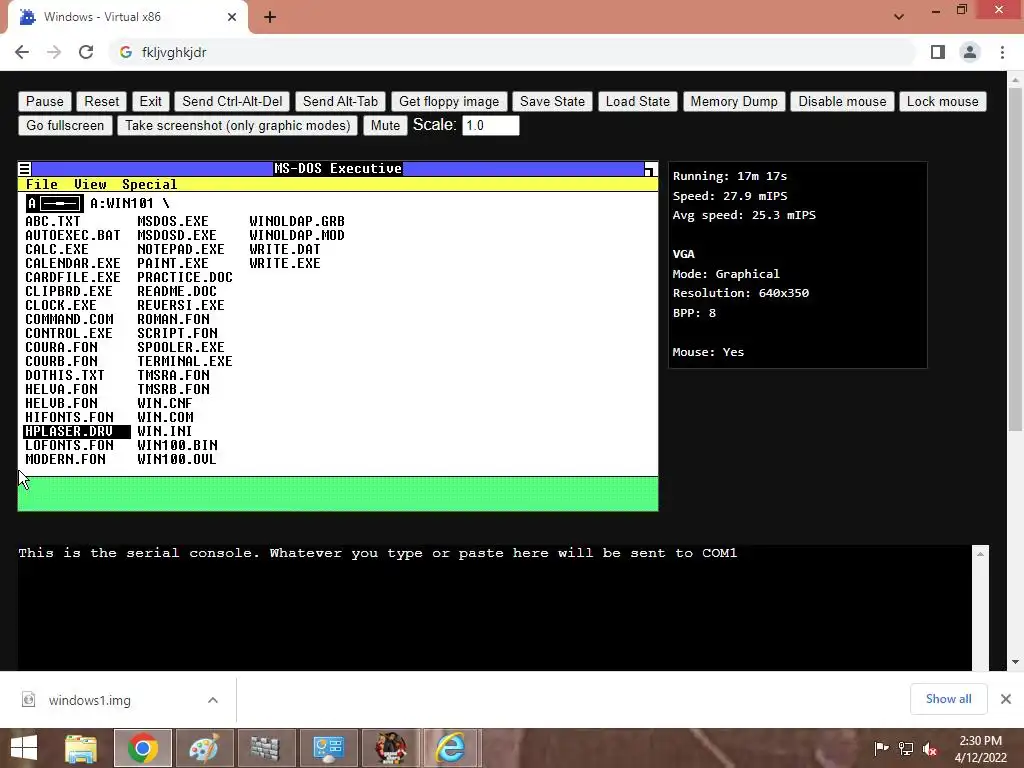Click Show all downloads
The height and width of the screenshot is (768, 1024).
pyautogui.click(x=948, y=699)
